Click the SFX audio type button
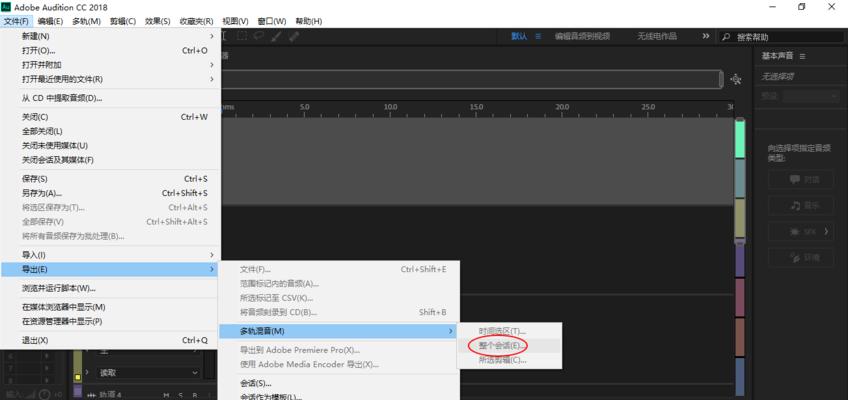This screenshot has height=400, width=848. coord(801,231)
